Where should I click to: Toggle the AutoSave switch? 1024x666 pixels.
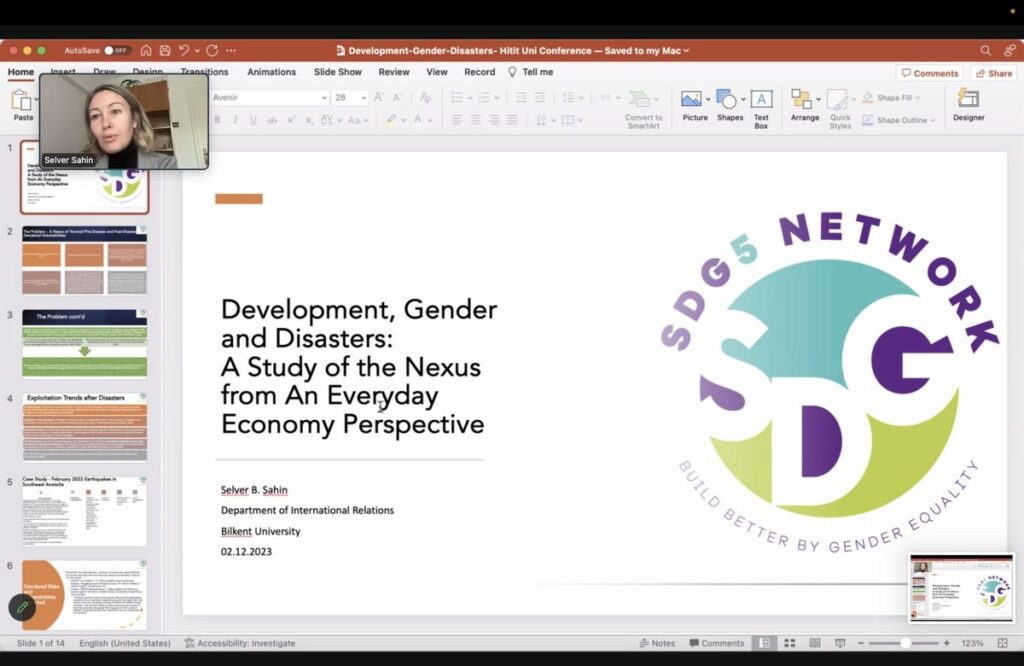click(117, 50)
